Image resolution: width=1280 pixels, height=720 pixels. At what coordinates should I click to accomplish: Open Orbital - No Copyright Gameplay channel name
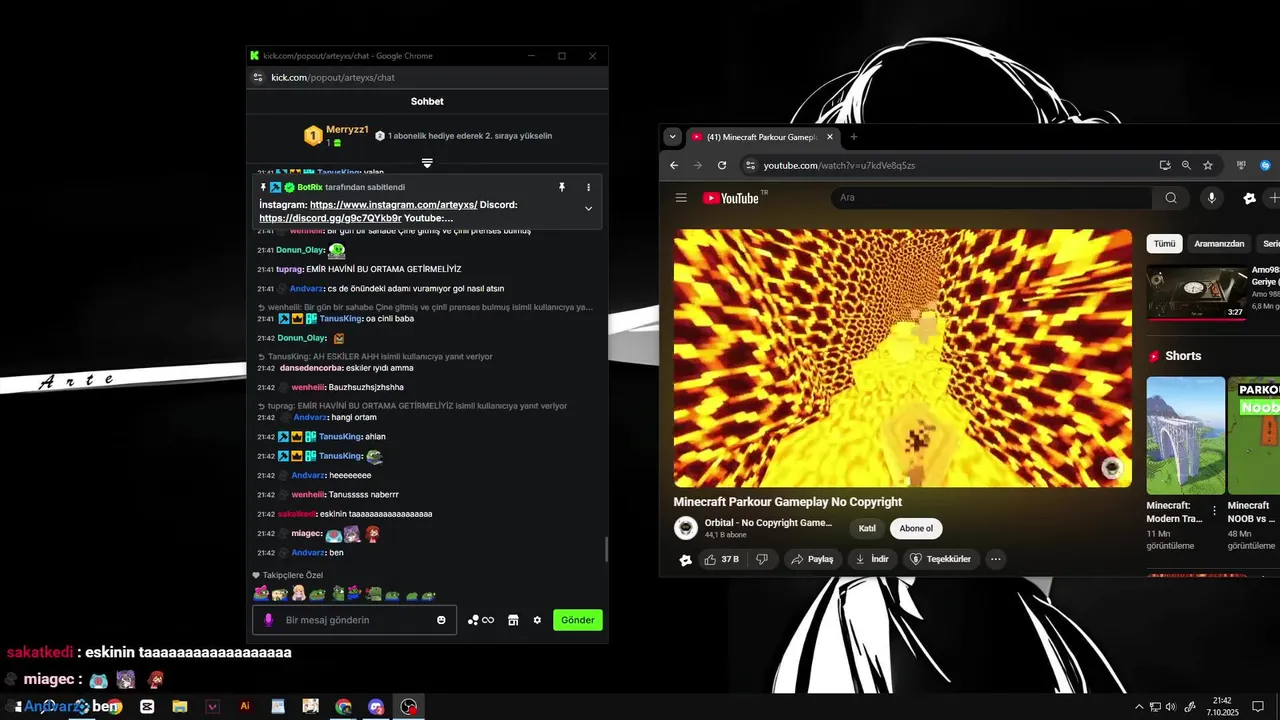point(768,523)
